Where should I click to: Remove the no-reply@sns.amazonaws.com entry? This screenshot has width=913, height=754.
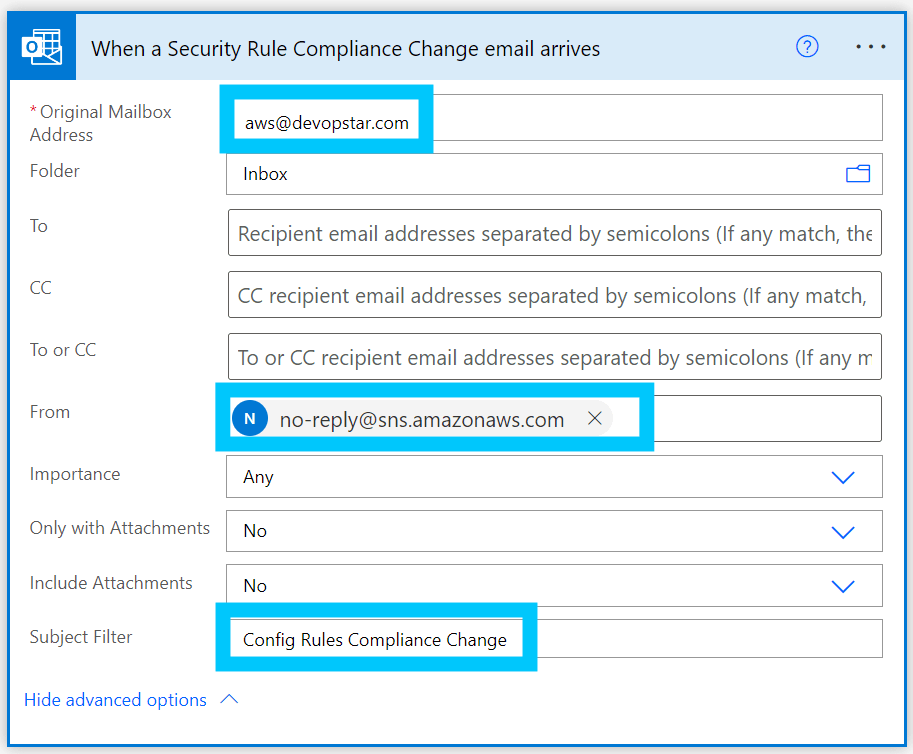pos(595,418)
